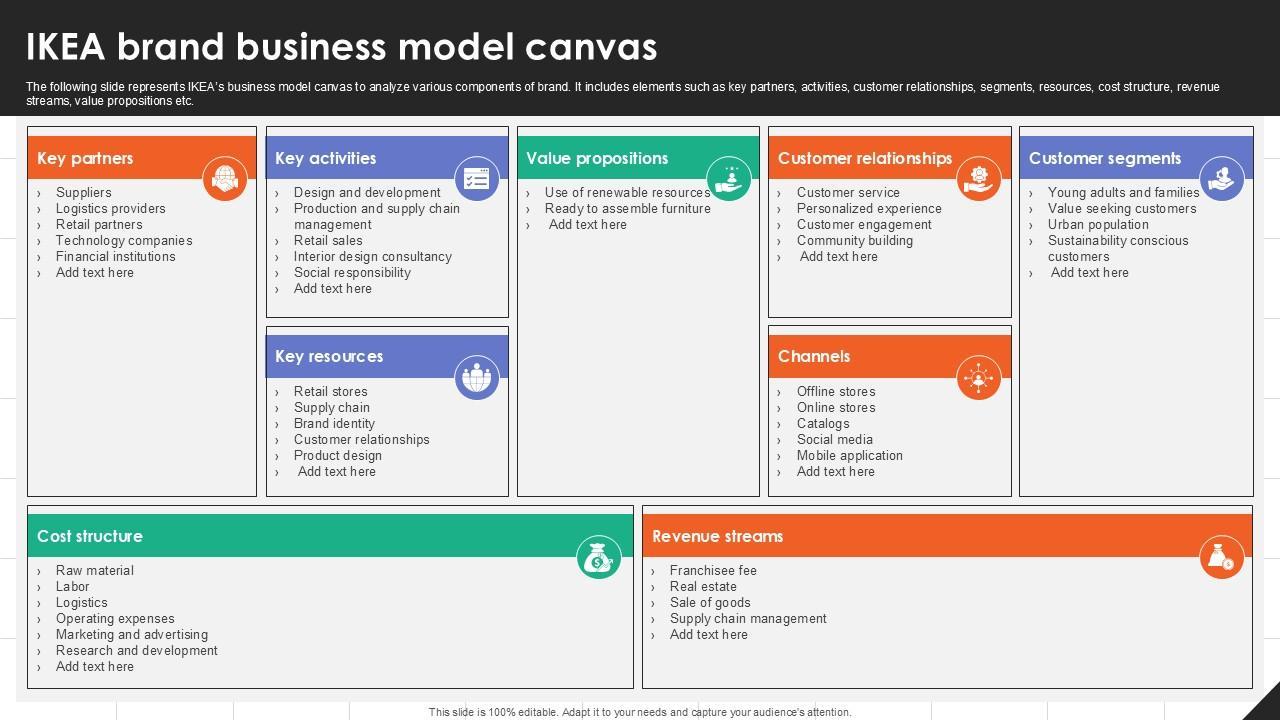
Task: Click the Key activities checklist icon
Action: (477, 179)
